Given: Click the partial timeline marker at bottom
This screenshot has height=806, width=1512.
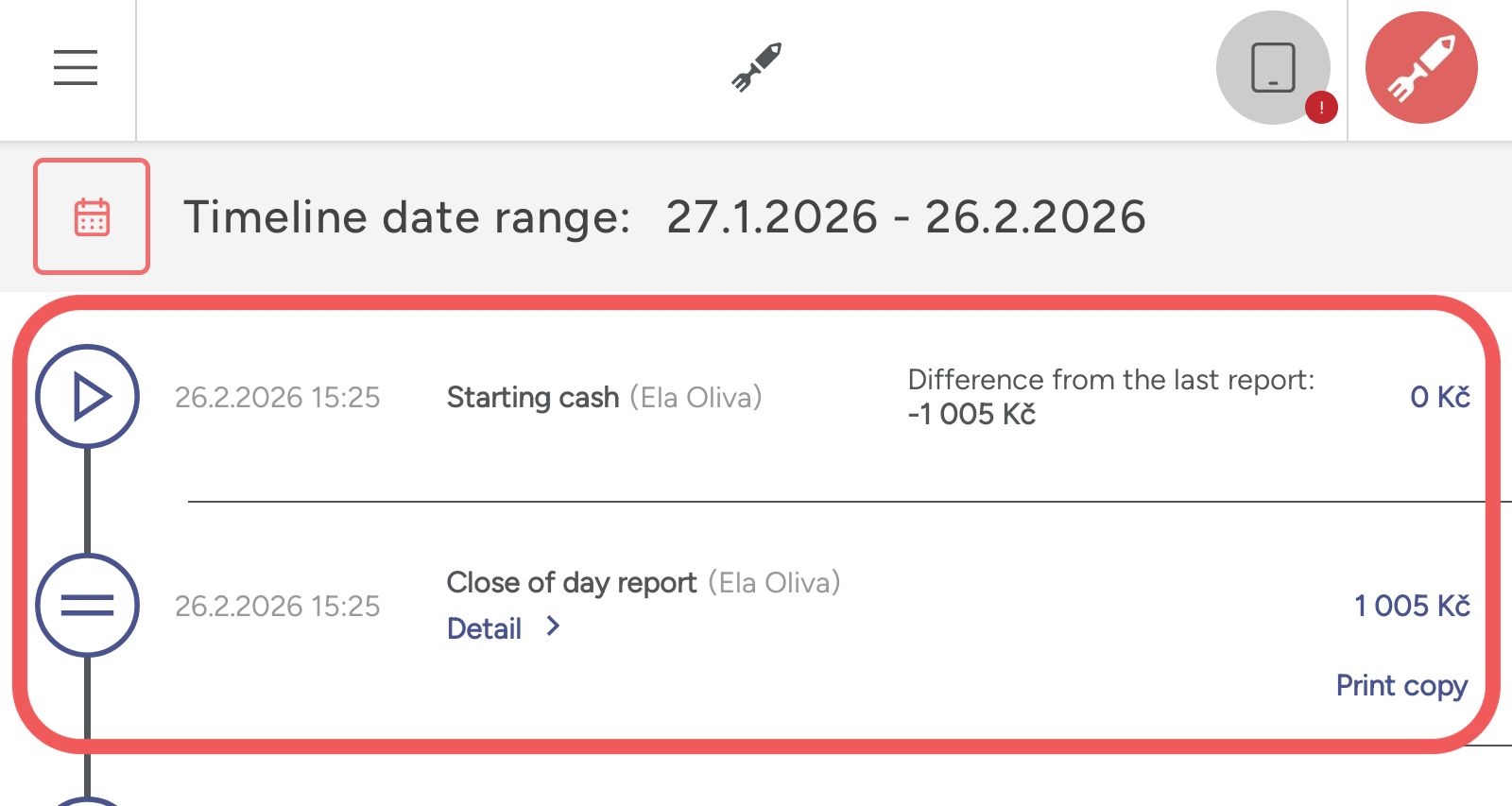Looking at the screenshot, I should click(x=87, y=801).
